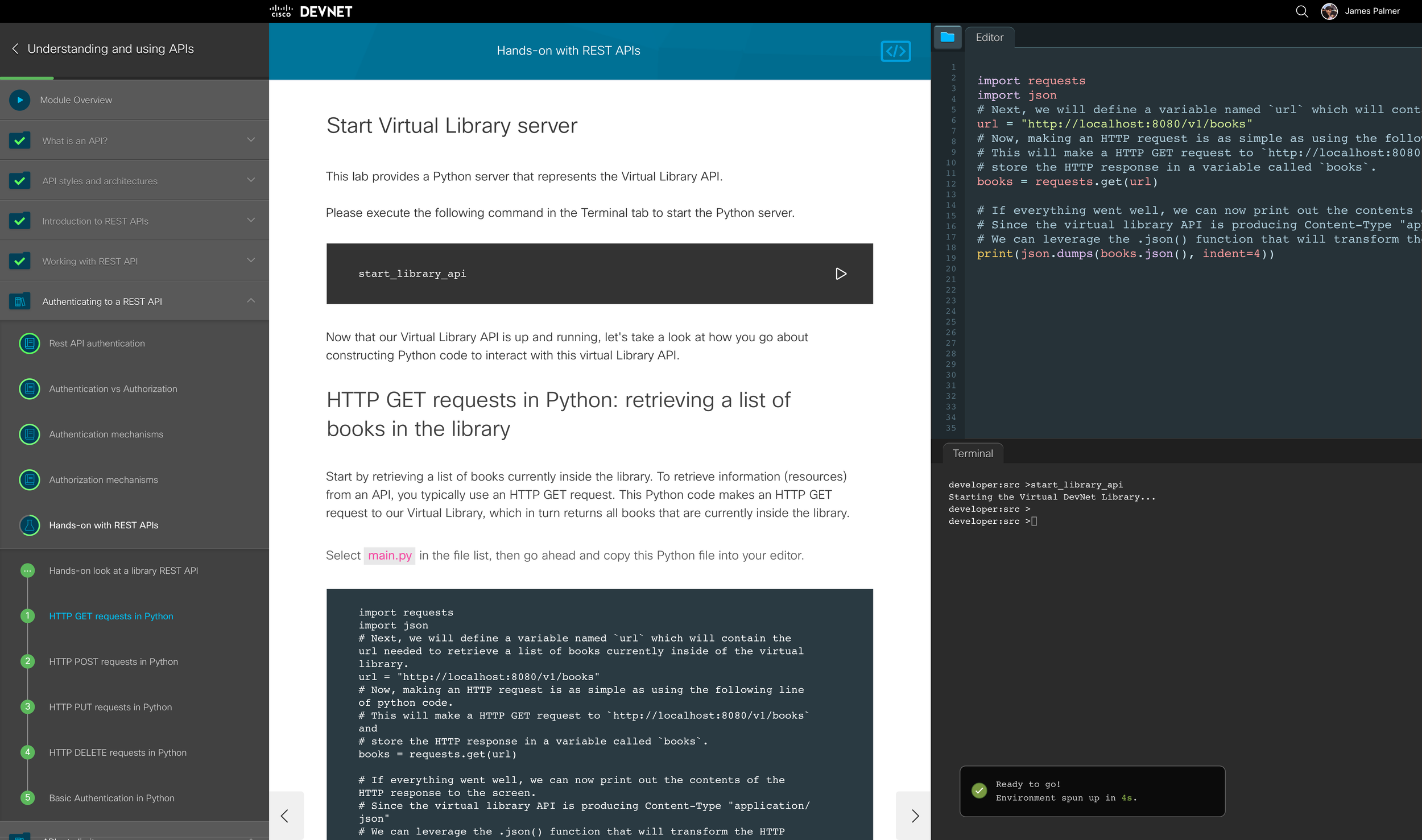
Task: Open HTTP POST requests in Python step
Action: pyautogui.click(x=113, y=661)
